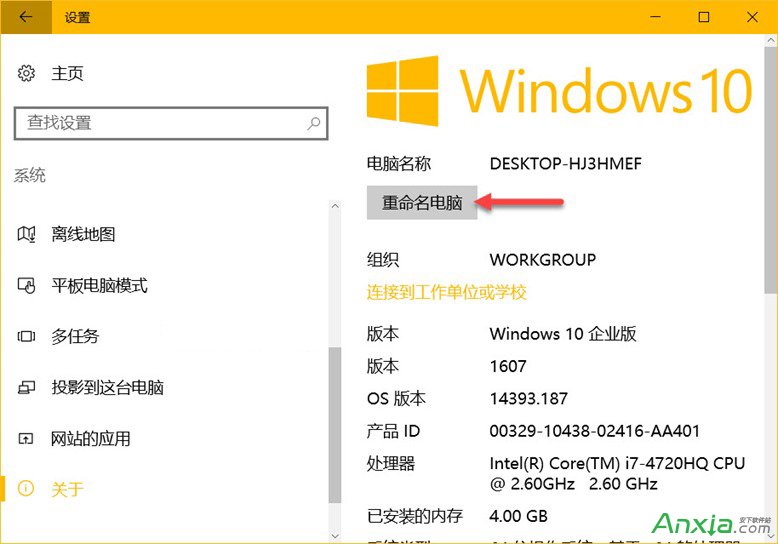The height and width of the screenshot is (544, 778).
Task: Minimize the Settings window
Action: pos(655,17)
